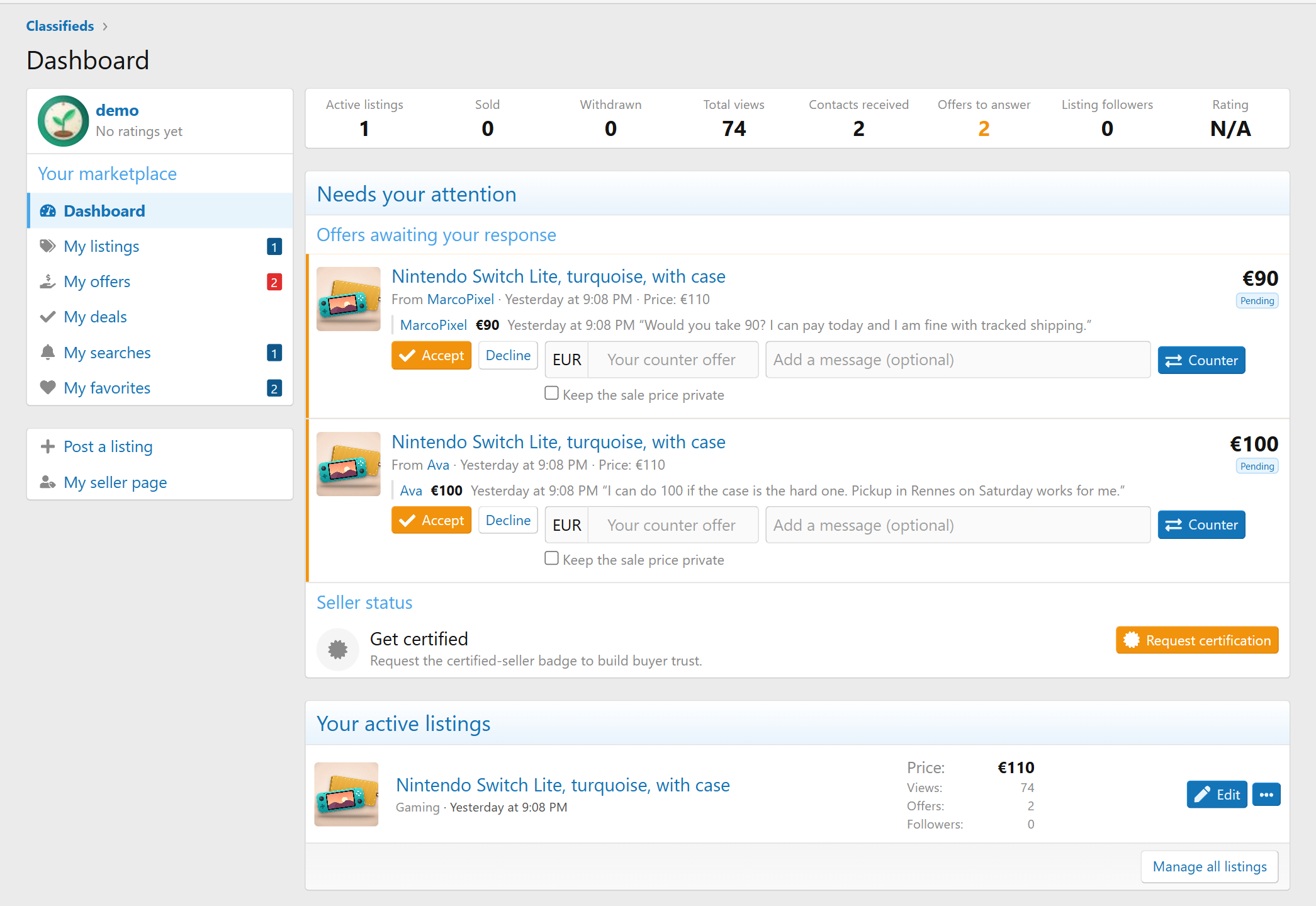Click the My seller page person icon

[x=48, y=482]
